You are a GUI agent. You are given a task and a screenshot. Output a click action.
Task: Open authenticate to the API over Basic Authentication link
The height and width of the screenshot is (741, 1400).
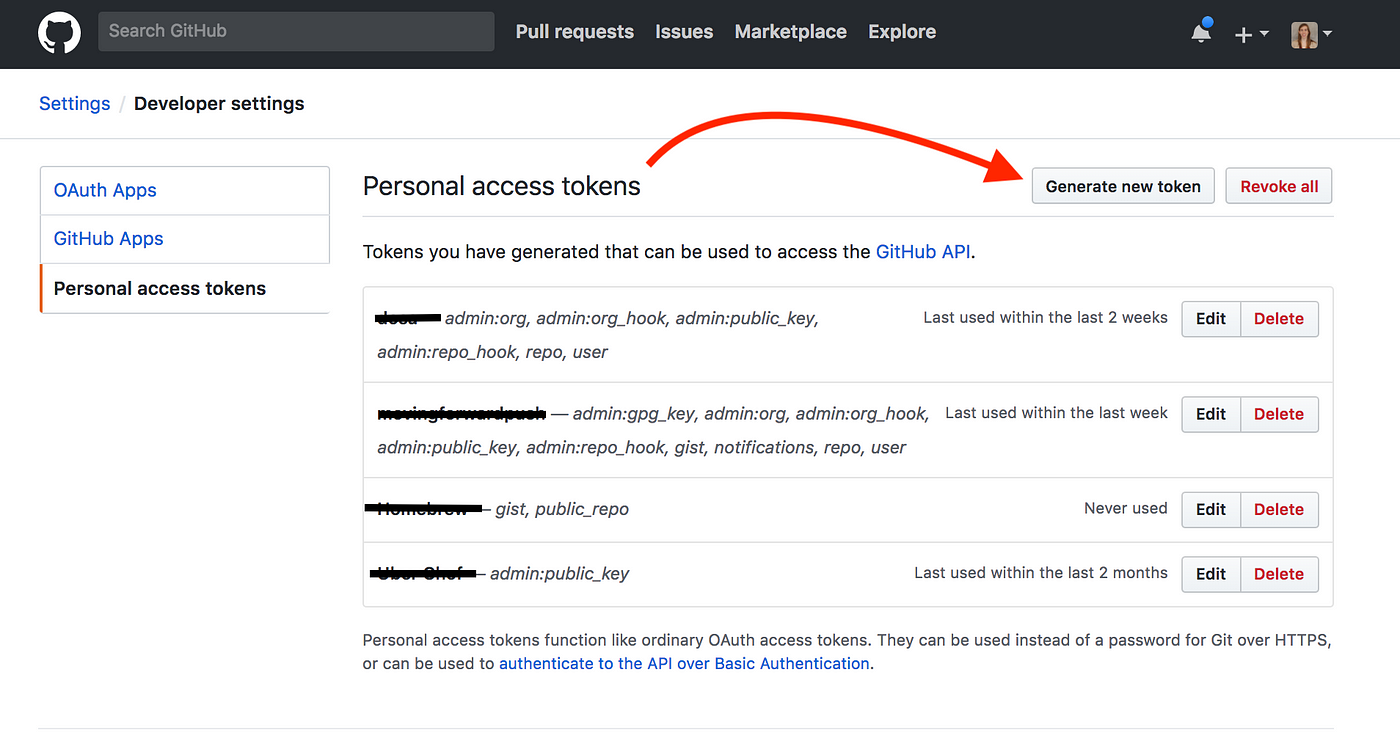684,663
